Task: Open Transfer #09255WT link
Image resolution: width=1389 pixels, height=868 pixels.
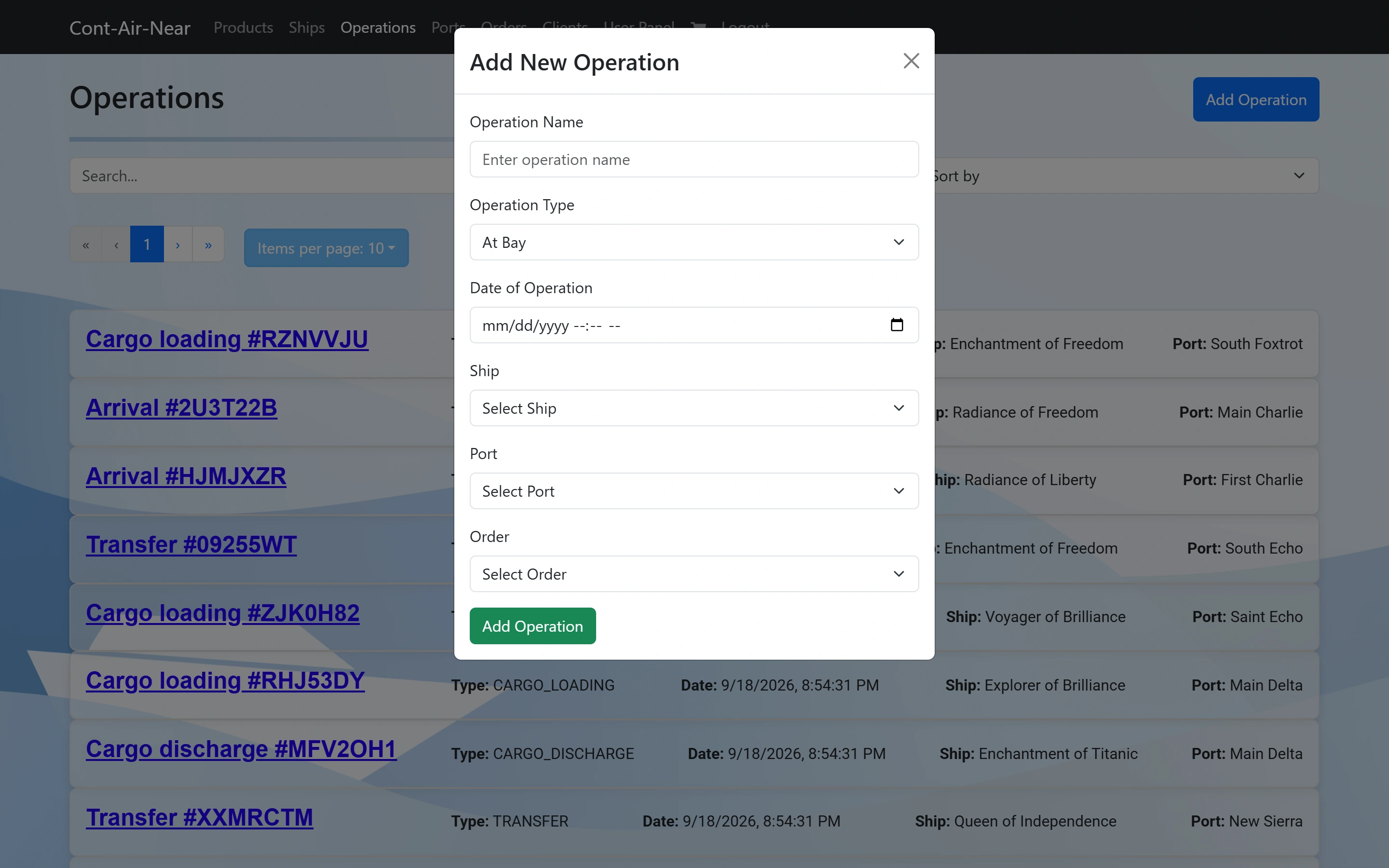Action: 191,544
